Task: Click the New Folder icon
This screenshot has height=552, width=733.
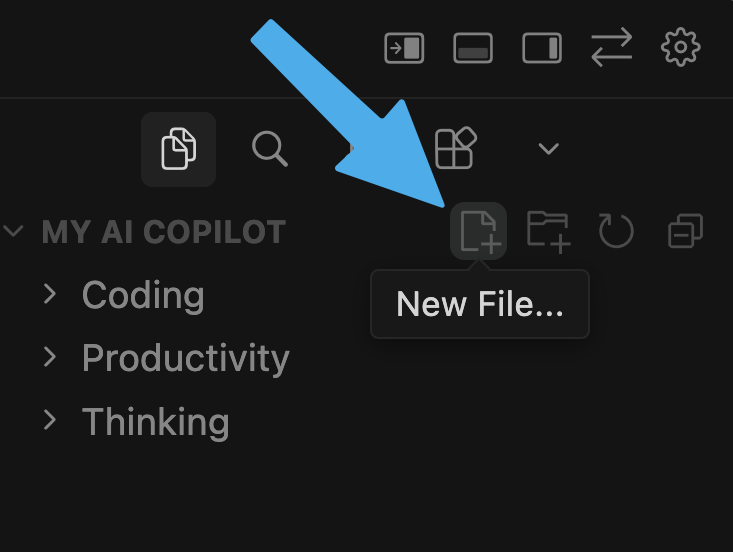Action: (x=548, y=231)
